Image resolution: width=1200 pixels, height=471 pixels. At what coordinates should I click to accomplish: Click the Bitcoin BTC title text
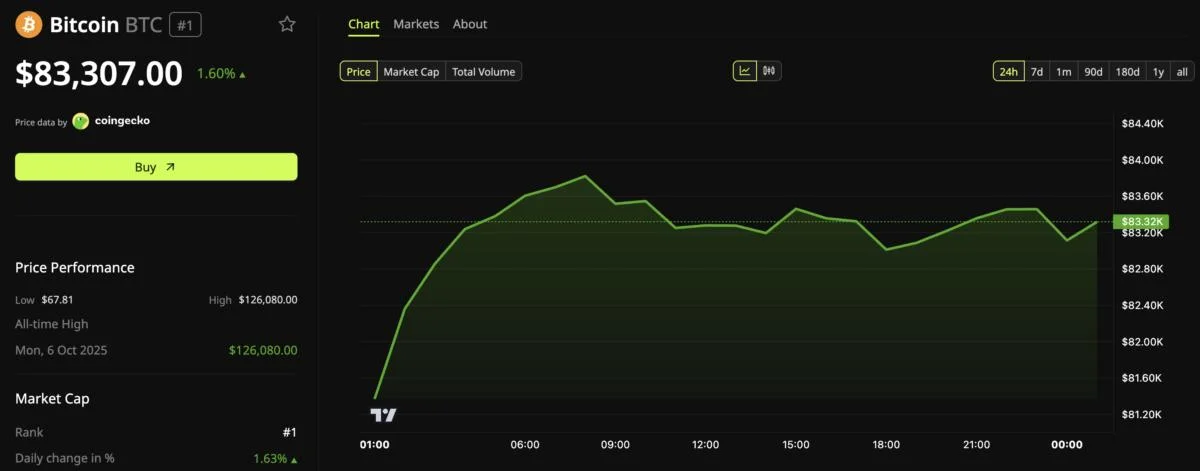pos(106,24)
